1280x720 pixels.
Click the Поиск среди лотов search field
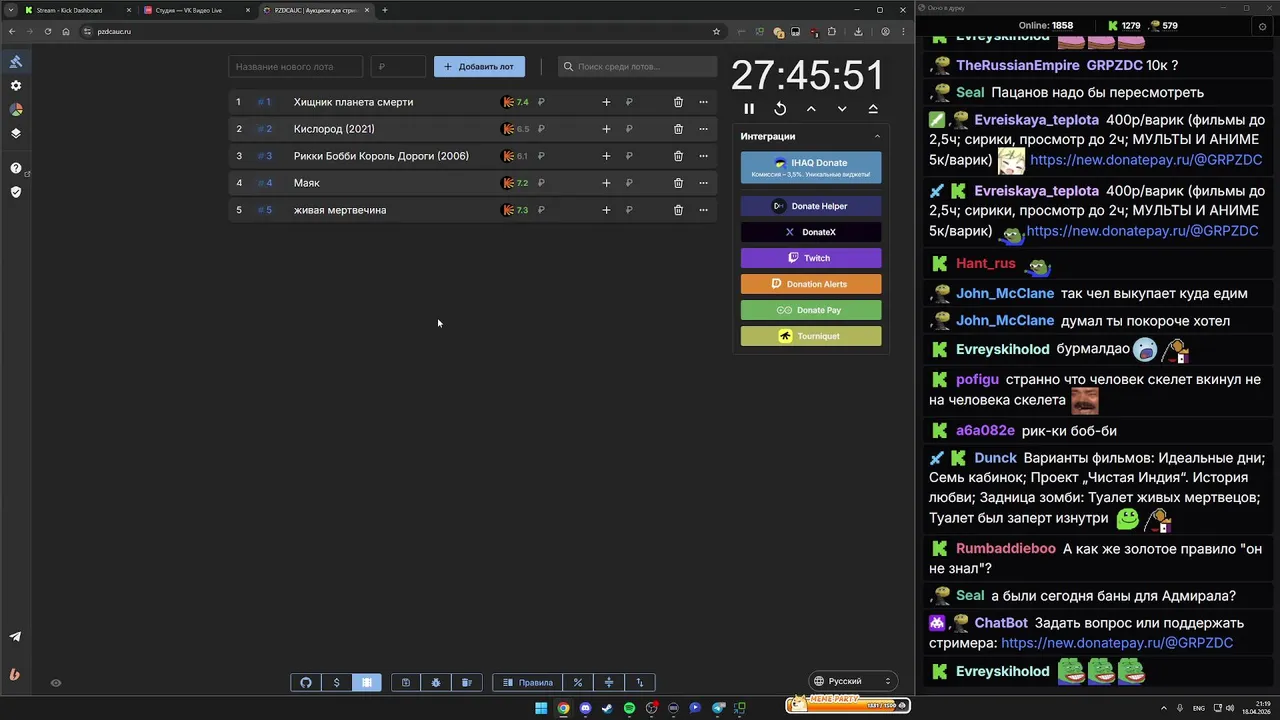pos(637,67)
